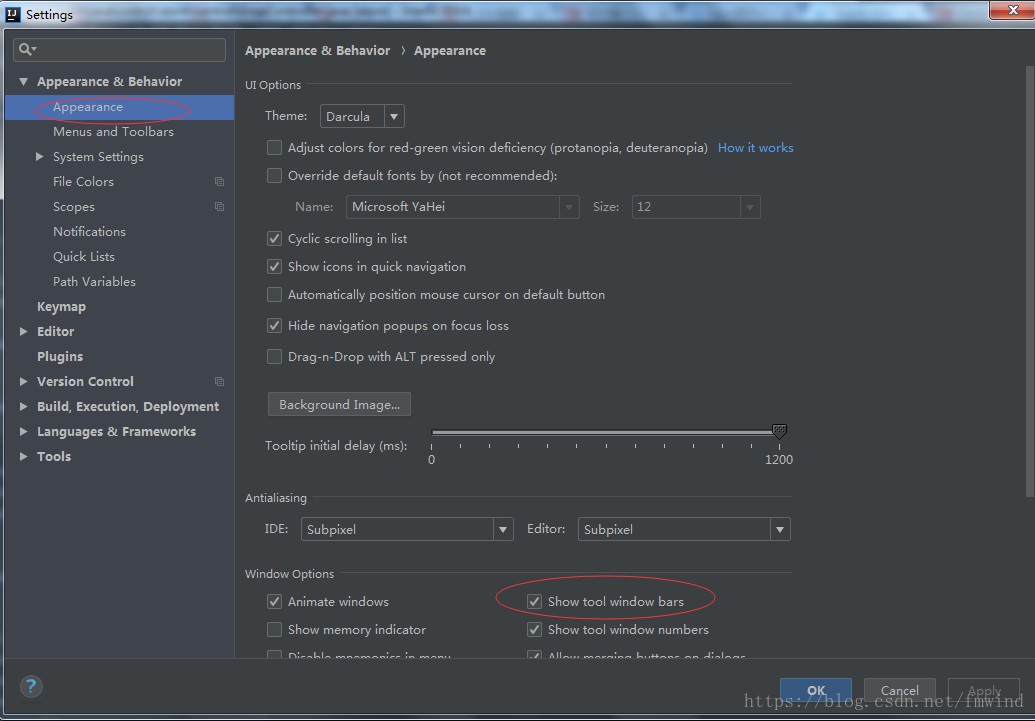This screenshot has height=721, width=1035.
Task: Click the Background Image button
Action: click(339, 405)
